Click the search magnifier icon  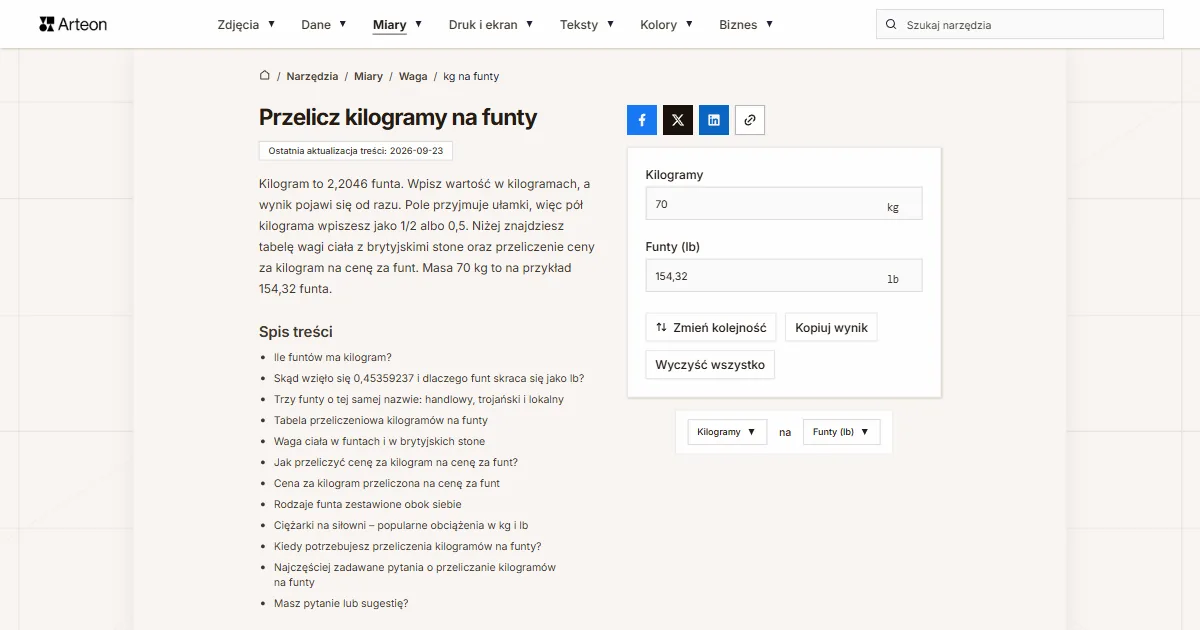pos(891,24)
